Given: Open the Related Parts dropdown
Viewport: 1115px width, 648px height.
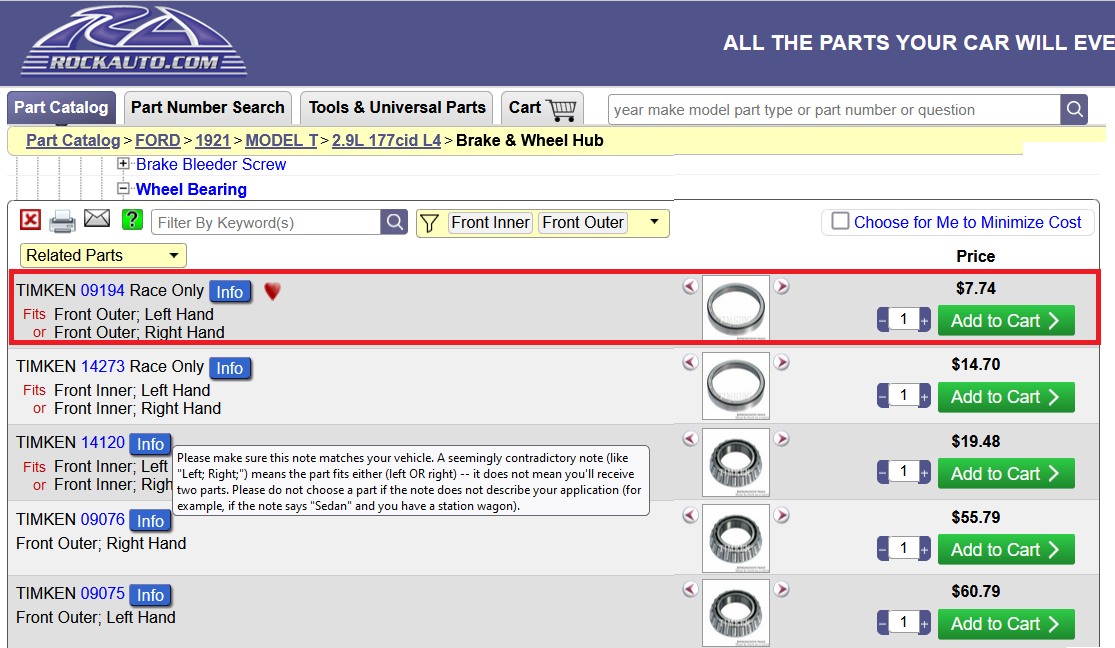Looking at the screenshot, I should click(x=104, y=255).
